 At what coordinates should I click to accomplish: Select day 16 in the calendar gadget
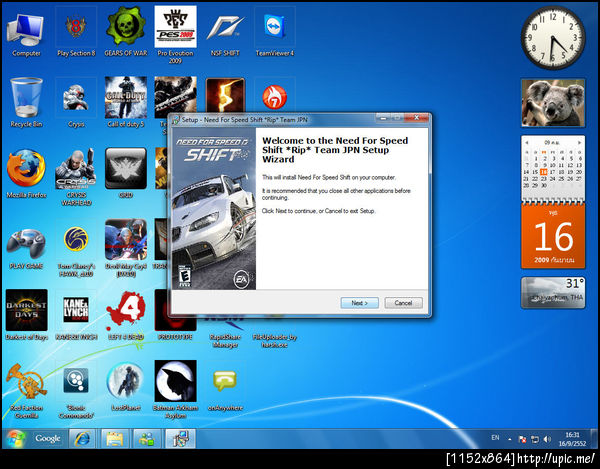(x=543, y=172)
